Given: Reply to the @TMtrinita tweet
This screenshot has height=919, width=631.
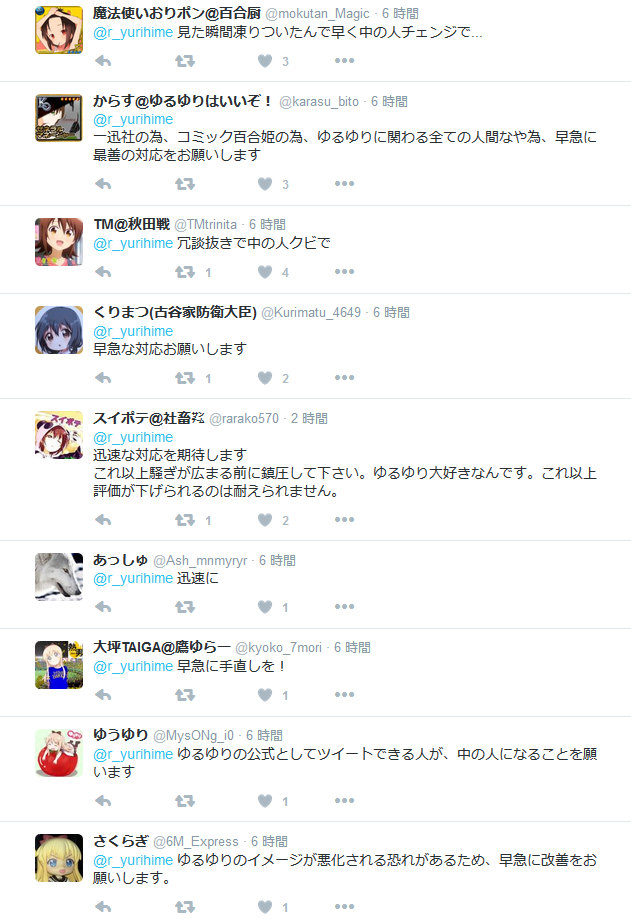Looking at the screenshot, I should 103,272.
